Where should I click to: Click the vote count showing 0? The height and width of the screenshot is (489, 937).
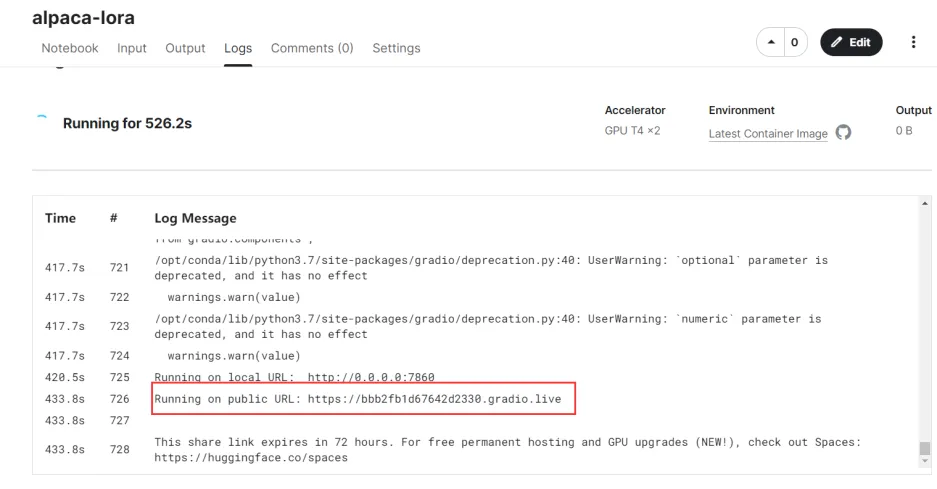point(795,42)
